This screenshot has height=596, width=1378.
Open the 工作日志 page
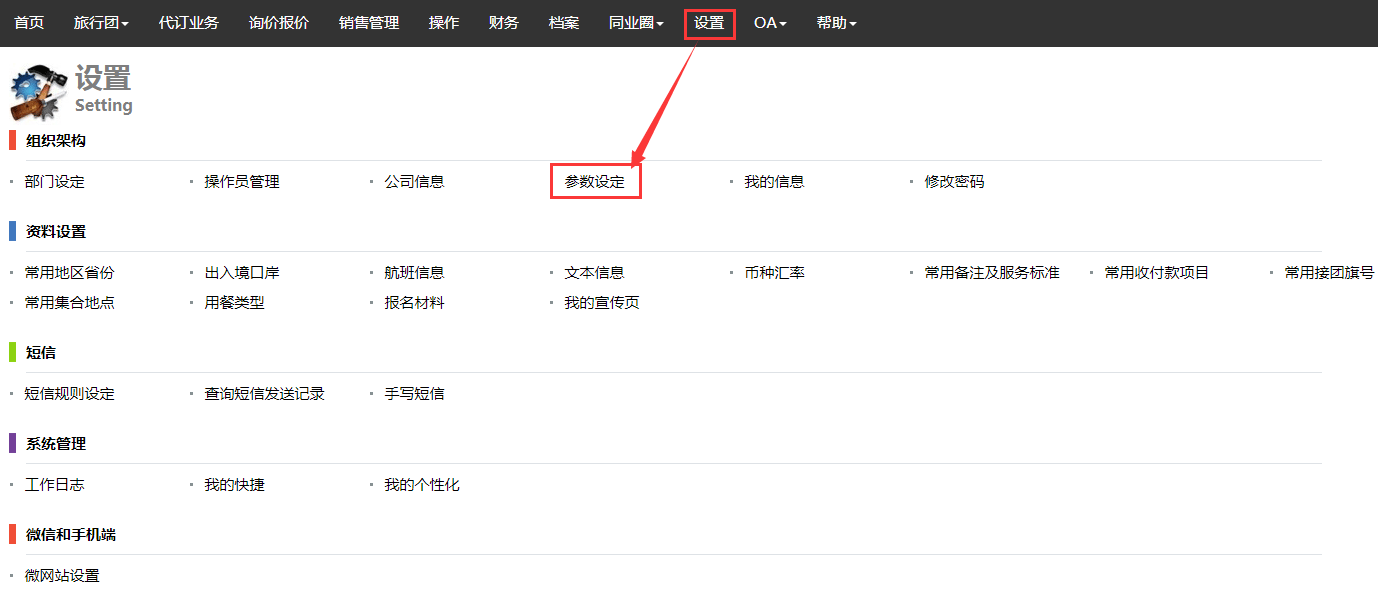tap(55, 485)
